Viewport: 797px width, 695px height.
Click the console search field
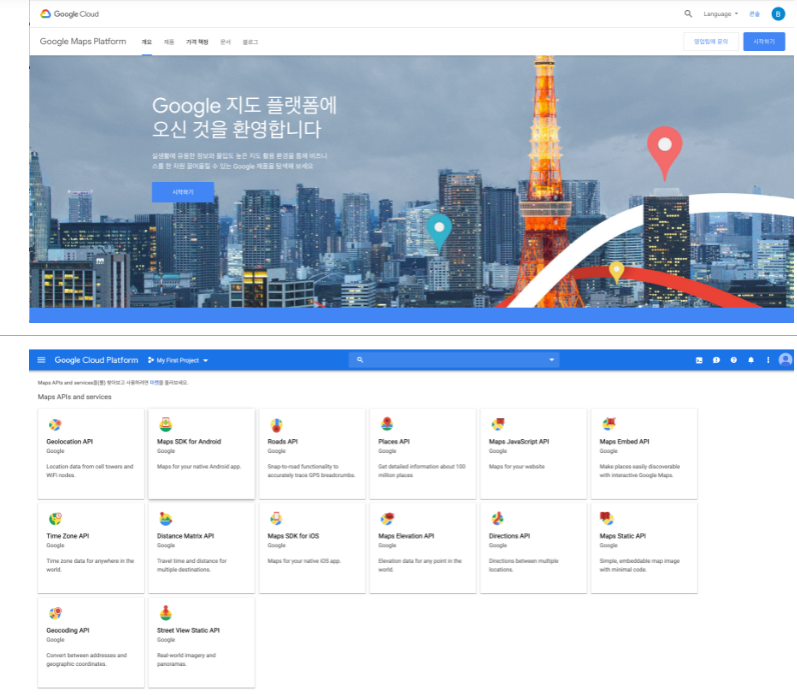pos(454,360)
